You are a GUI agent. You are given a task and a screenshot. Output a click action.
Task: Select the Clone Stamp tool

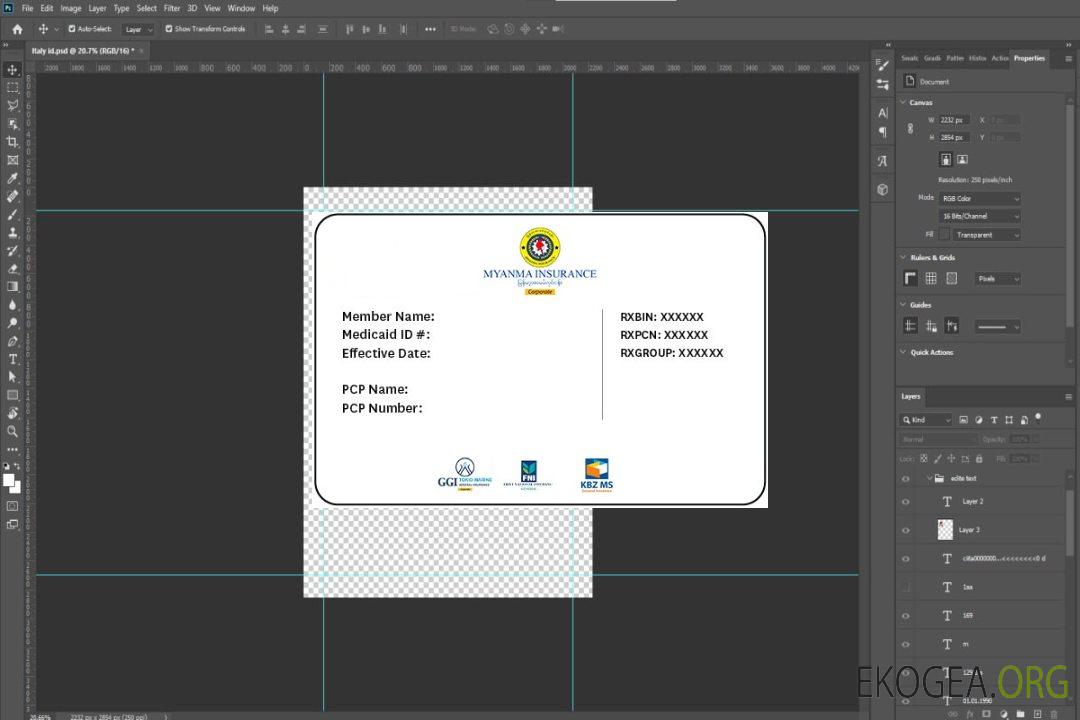click(12, 233)
